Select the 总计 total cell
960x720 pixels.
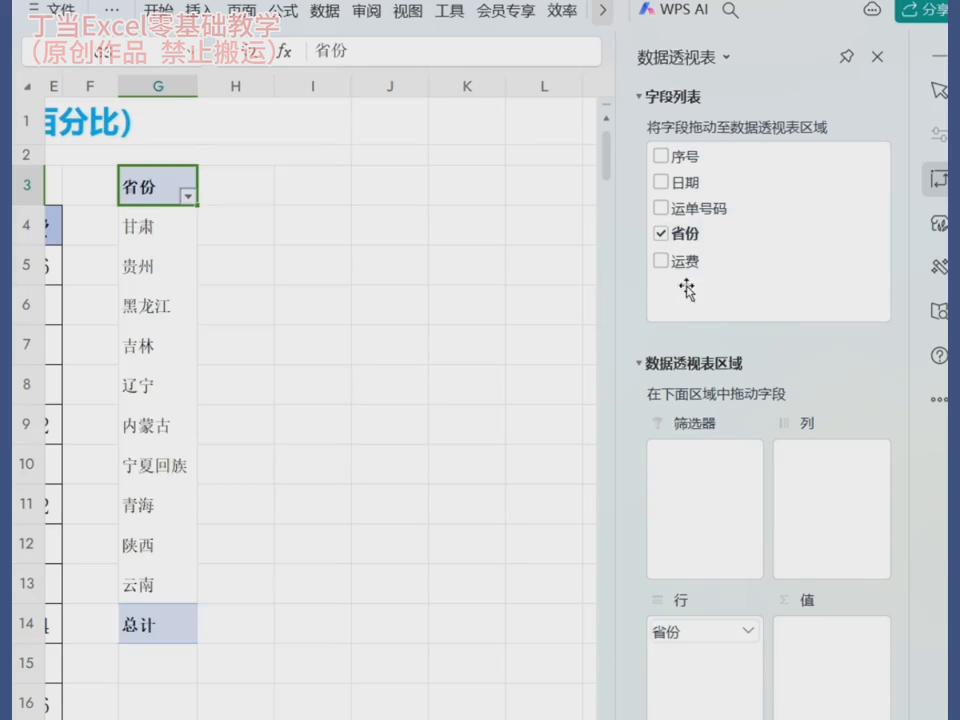point(158,624)
